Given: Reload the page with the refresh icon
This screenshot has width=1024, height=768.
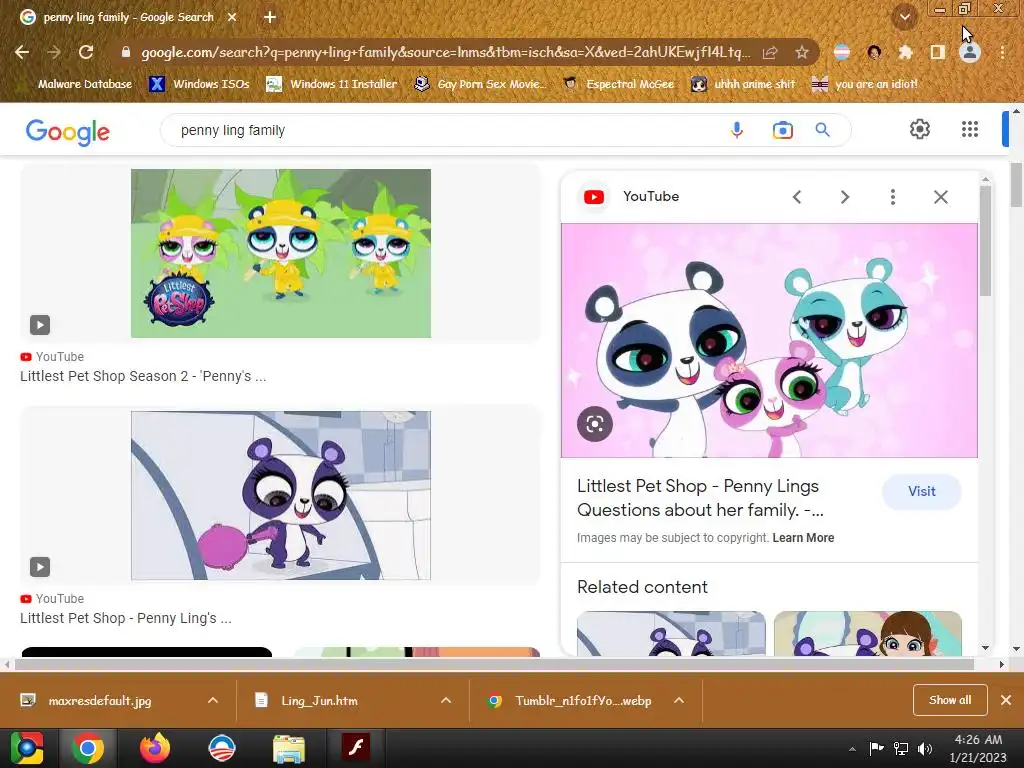Looking at the screenshot, I should [x=86, y=52].
